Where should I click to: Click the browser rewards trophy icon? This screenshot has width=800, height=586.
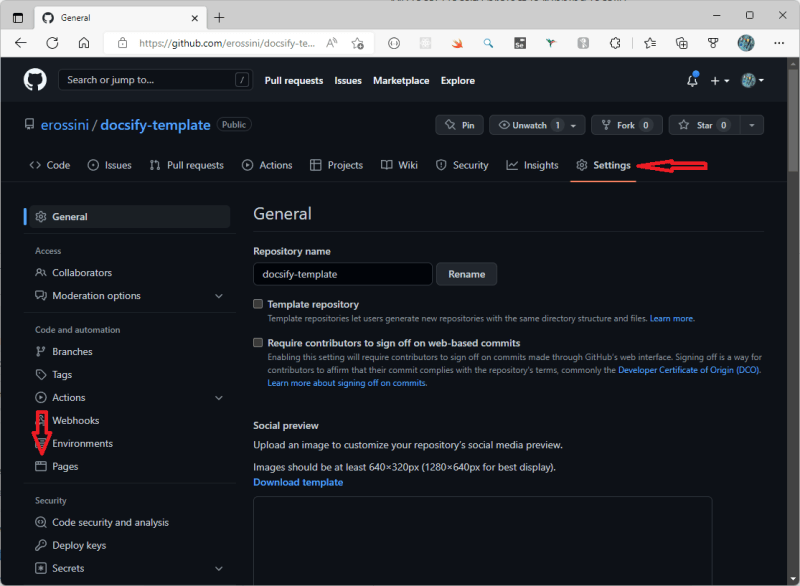713,43
